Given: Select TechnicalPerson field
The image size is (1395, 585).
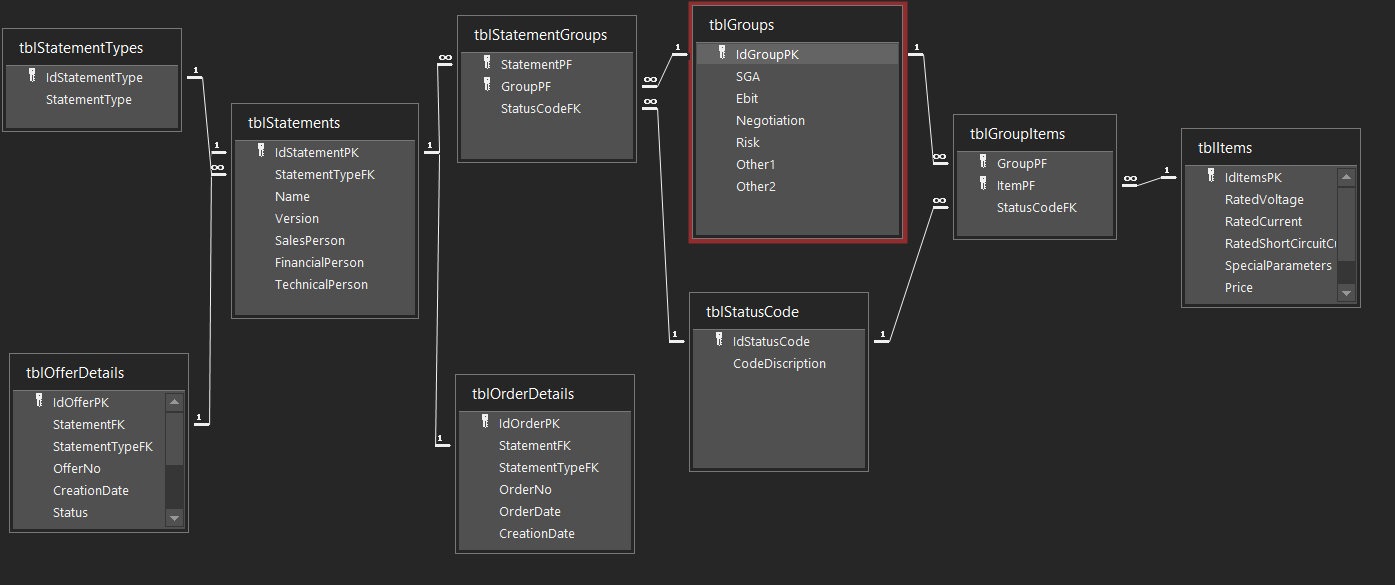Looking at the screenshot, I should click(x=321, y=284).
